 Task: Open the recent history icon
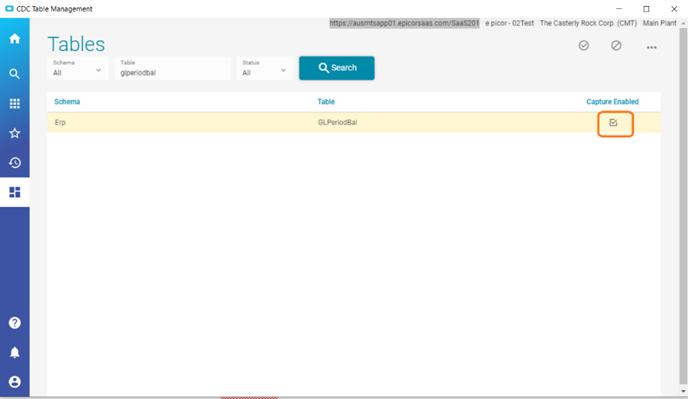(x=14, y=162)
